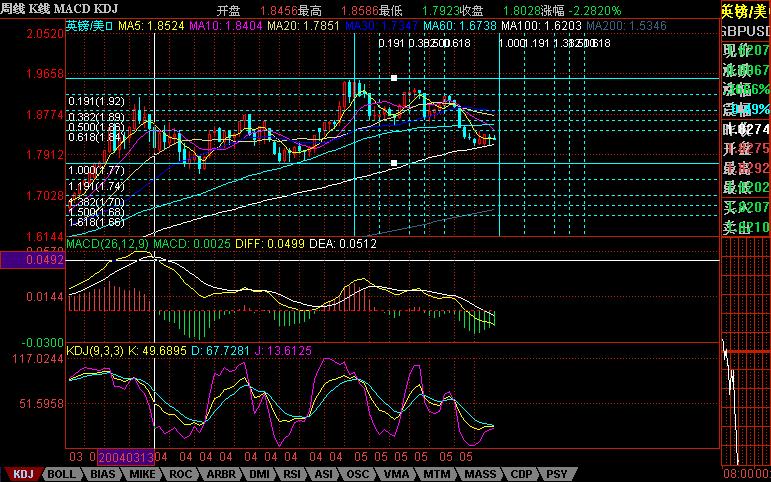The image size is (771, 482).
Task: Click the 0.191(1.92) Fibonacci level label
Action: click(96, 101)
